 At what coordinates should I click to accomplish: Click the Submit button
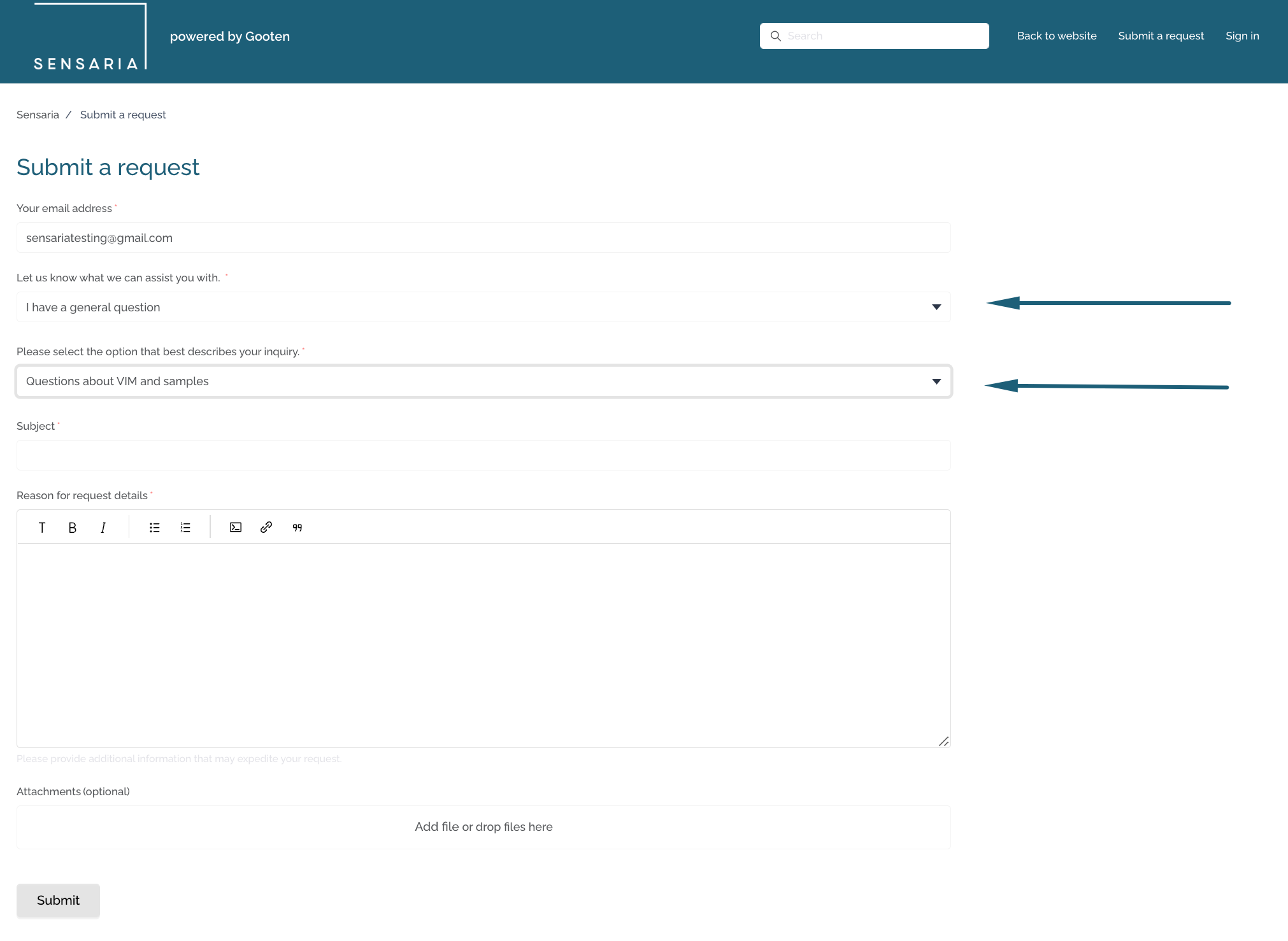58,900
